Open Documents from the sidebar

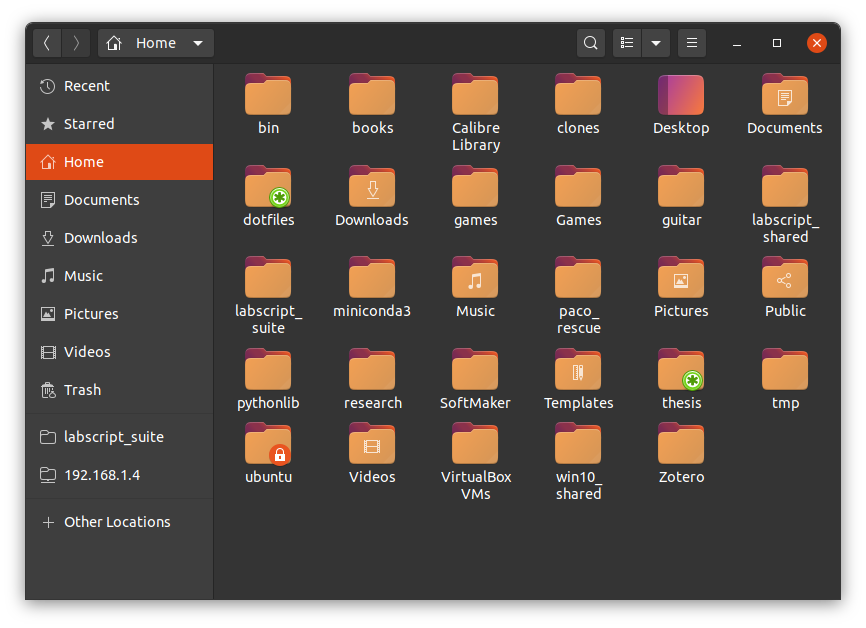tap(119, 200)
